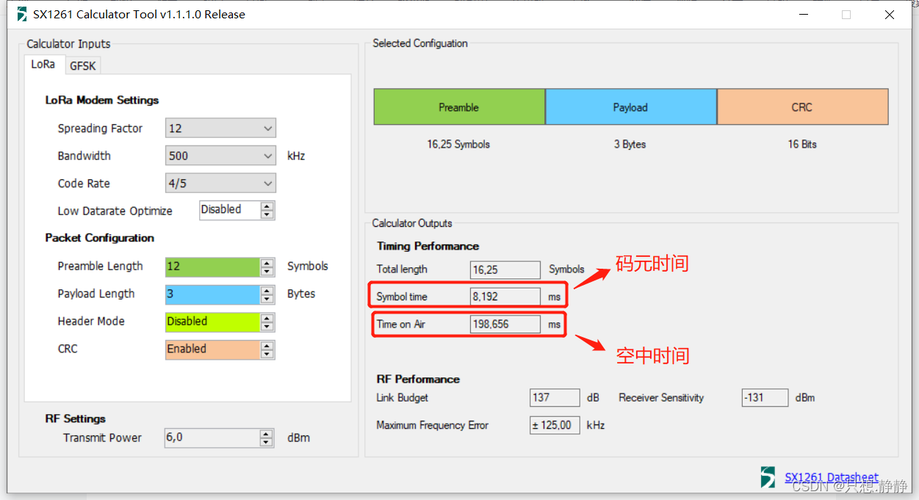Click the Symbol time output field
Screen dimensions: 919x500
click(505, 297)
